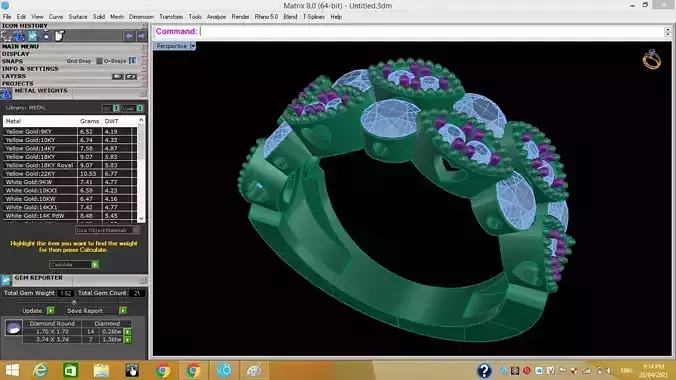Open File menu
Viewport: 676px width, 380px height.
[x=7, y=17]
